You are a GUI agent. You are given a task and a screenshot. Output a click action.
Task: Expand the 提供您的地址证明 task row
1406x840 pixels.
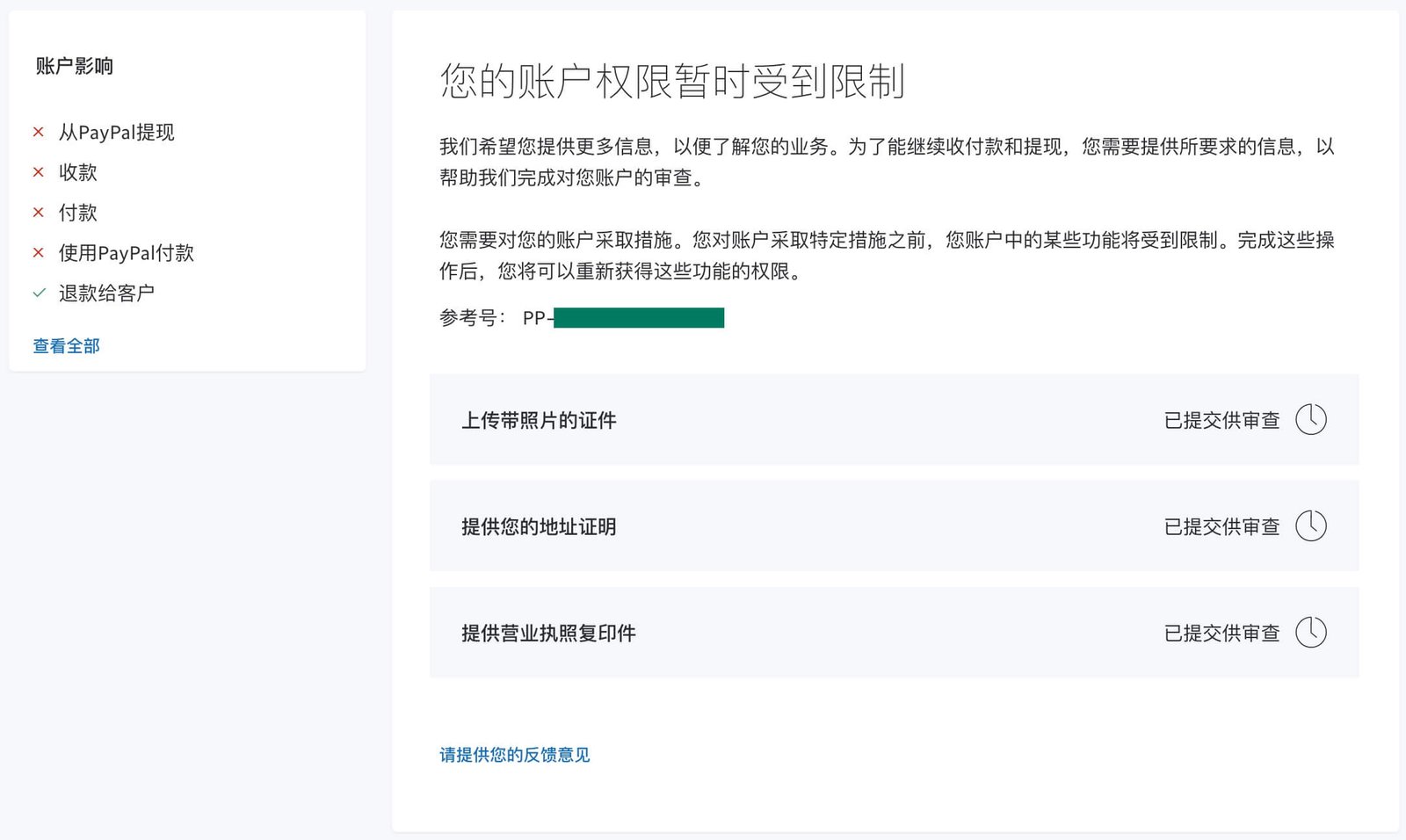[x=894, y=525]
